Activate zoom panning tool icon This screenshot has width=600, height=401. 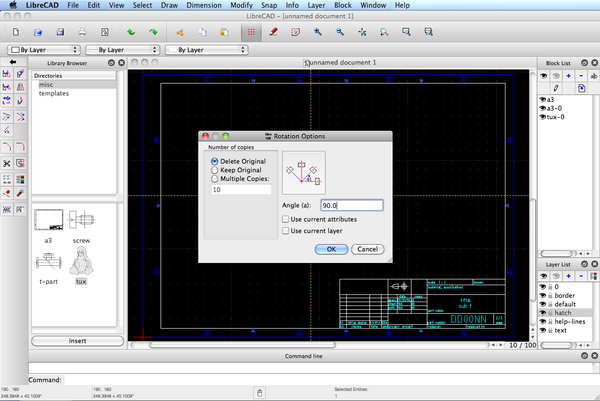click(x=429, y=32)
